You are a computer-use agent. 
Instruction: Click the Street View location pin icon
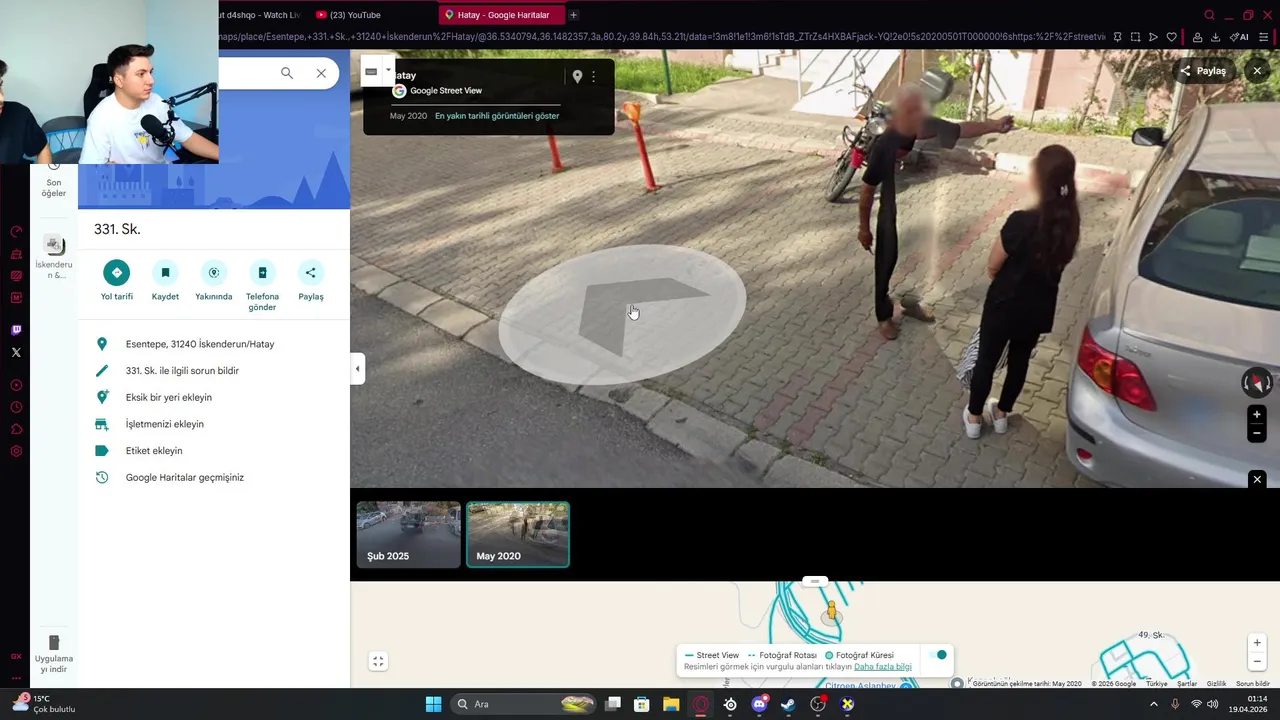577,76
